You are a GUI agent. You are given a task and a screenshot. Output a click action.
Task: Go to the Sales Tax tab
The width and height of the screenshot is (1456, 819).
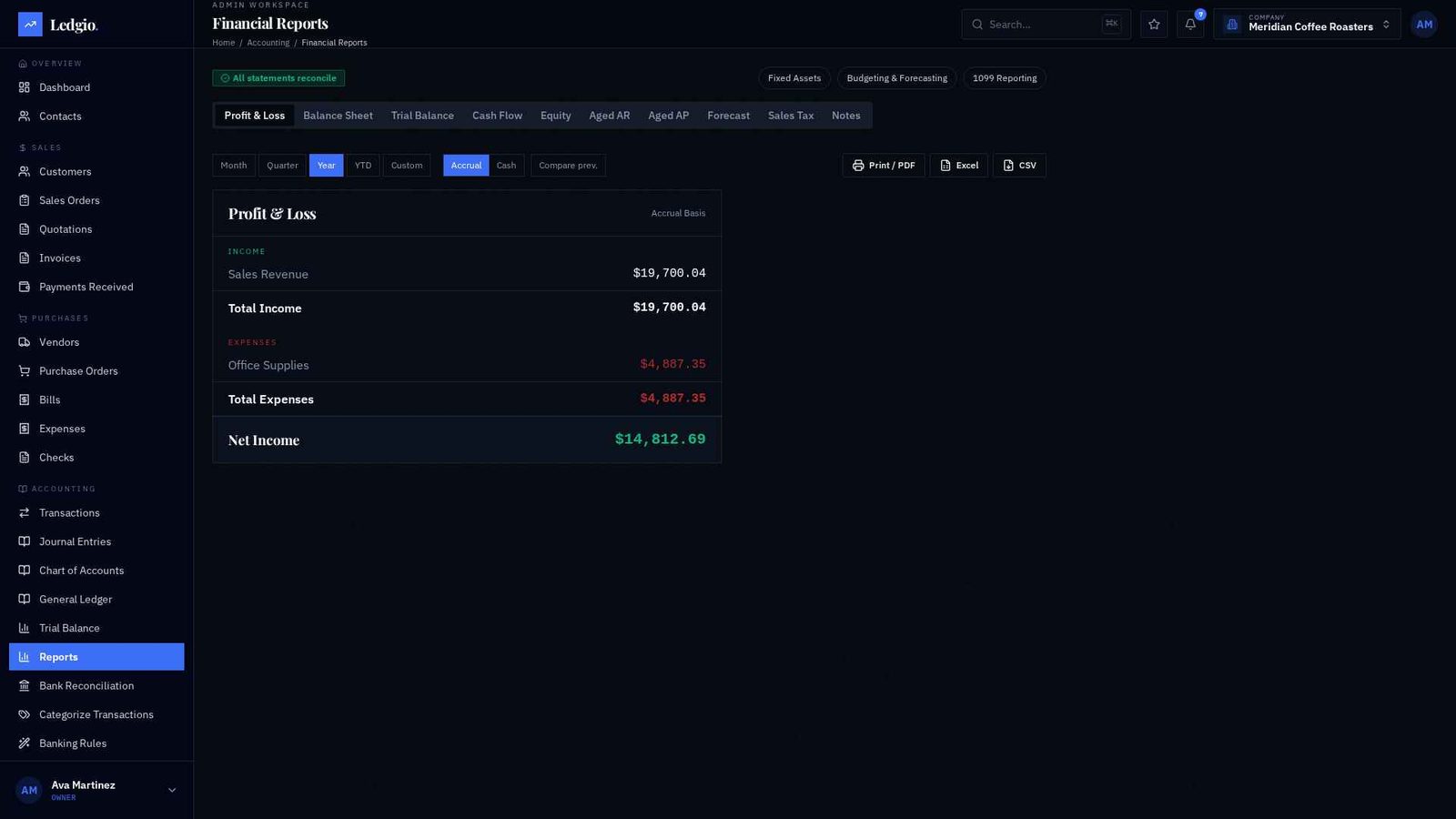[791, 116]
